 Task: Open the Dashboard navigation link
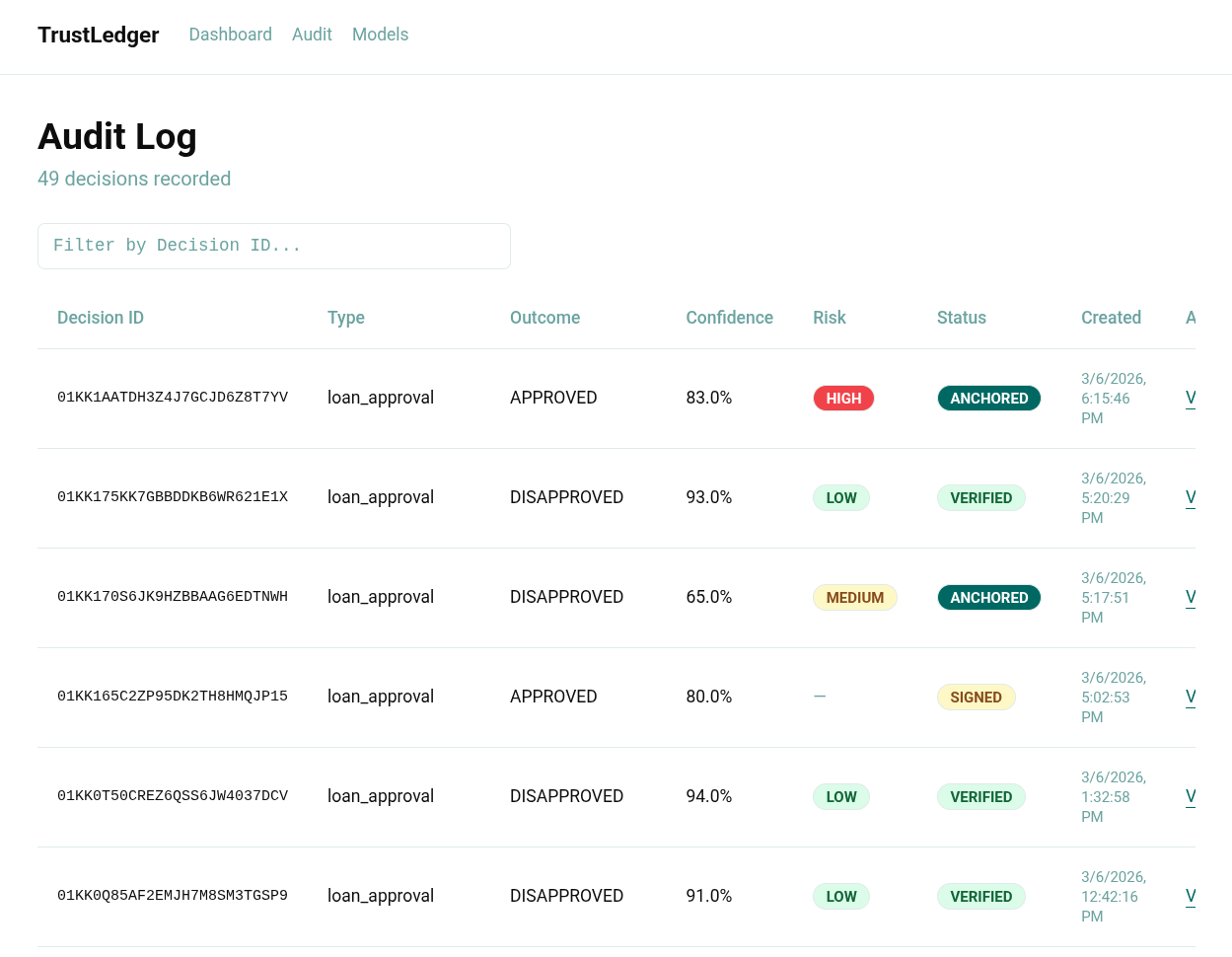pos(230,35)
